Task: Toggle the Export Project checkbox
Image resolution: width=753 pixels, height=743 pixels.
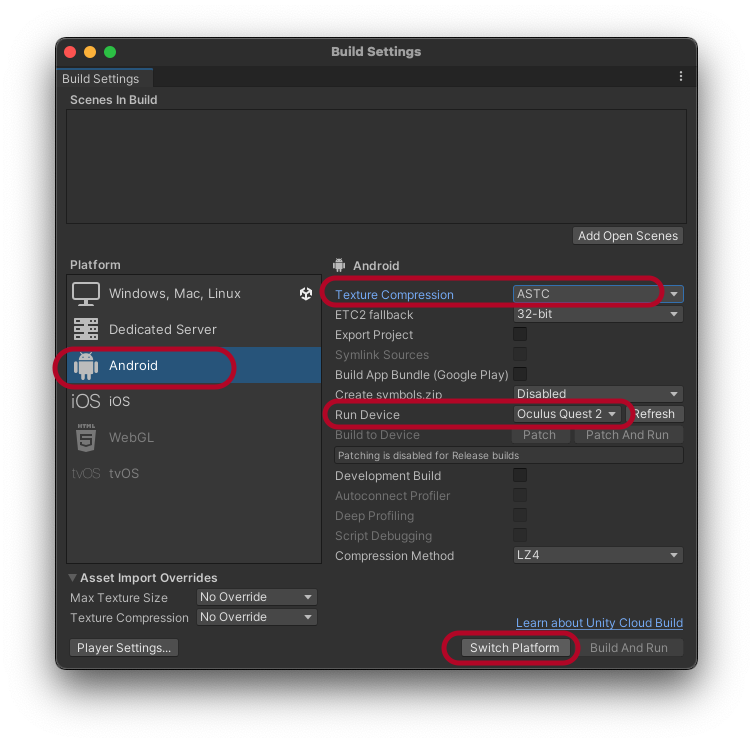Action: (520, 334)
